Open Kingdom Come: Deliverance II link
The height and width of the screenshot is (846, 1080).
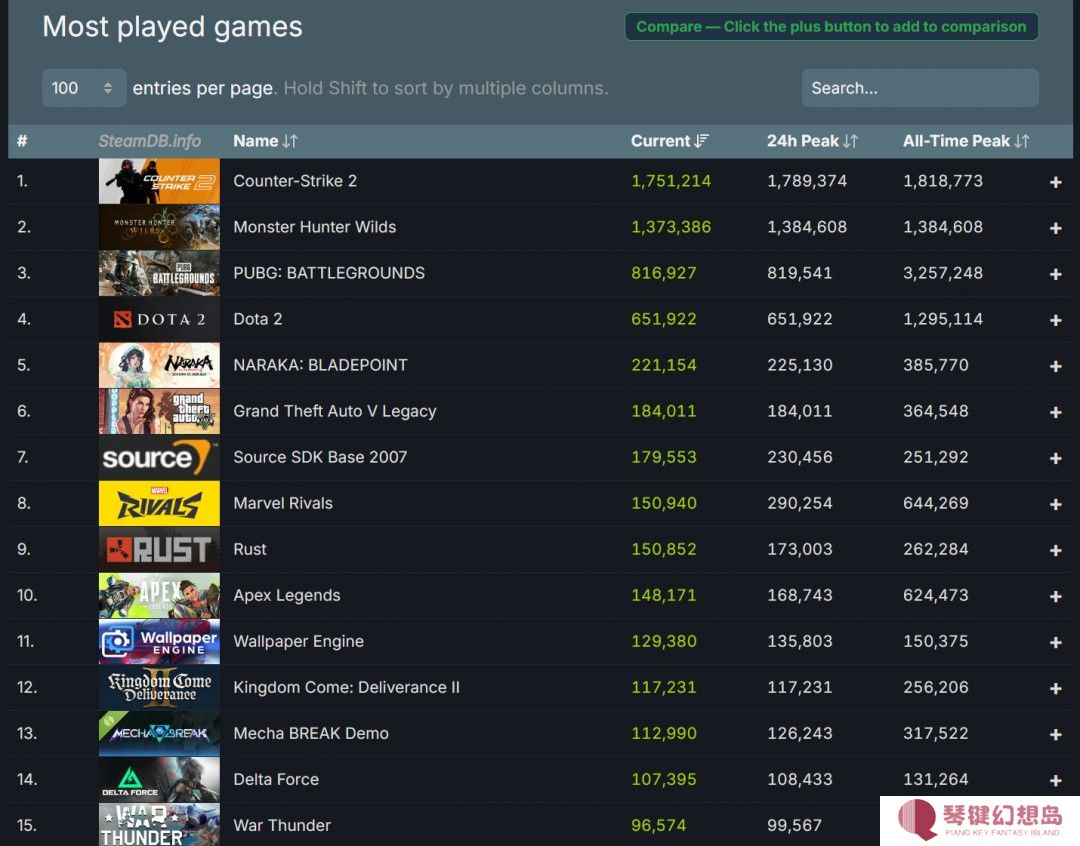point(346,688)
